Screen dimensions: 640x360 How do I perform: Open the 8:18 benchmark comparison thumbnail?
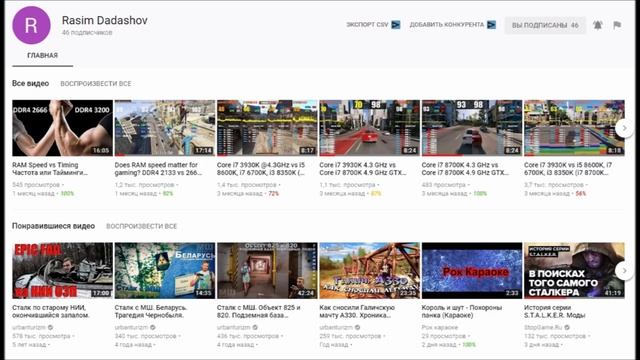(574, 128)
